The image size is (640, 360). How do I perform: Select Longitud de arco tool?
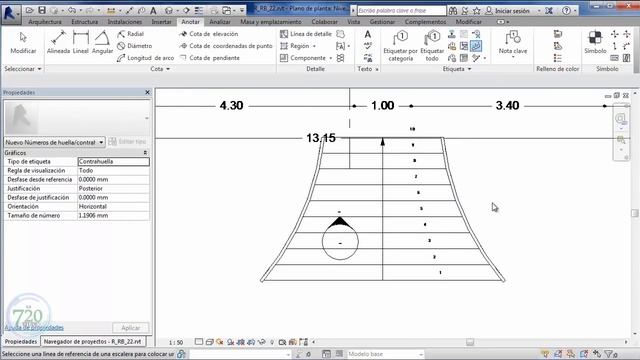point(145,58)
